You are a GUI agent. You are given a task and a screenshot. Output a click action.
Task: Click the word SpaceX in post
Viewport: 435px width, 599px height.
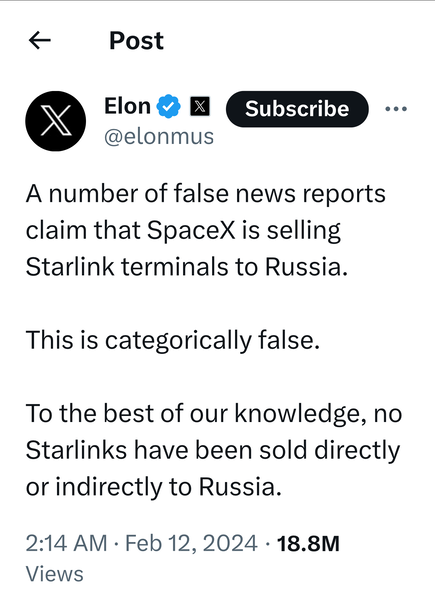coord(191,231)
